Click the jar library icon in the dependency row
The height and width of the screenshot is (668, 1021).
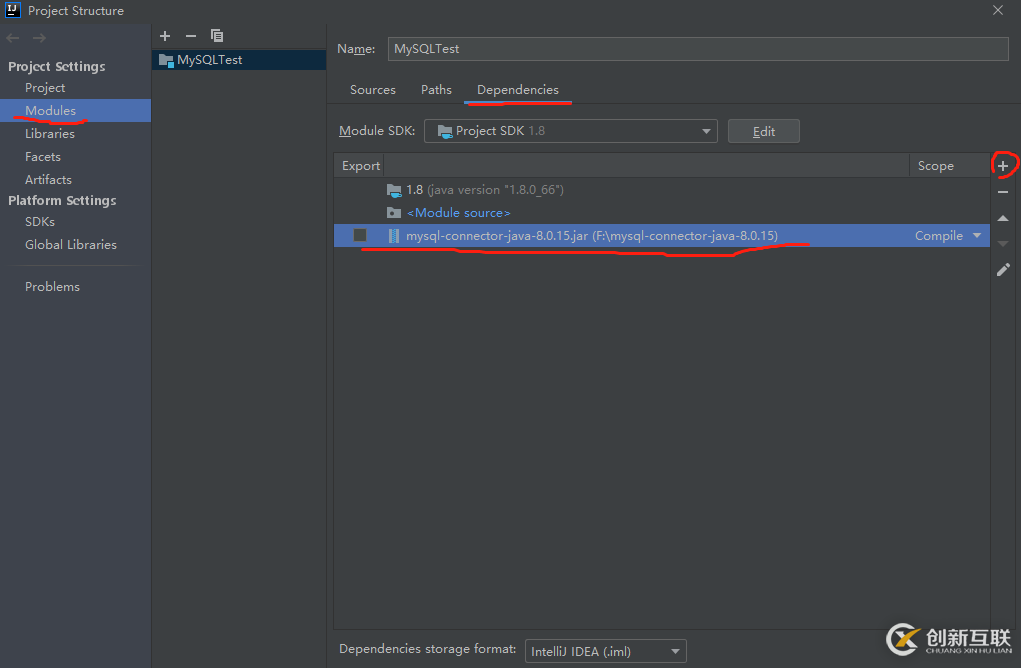[x=393, y=236]
